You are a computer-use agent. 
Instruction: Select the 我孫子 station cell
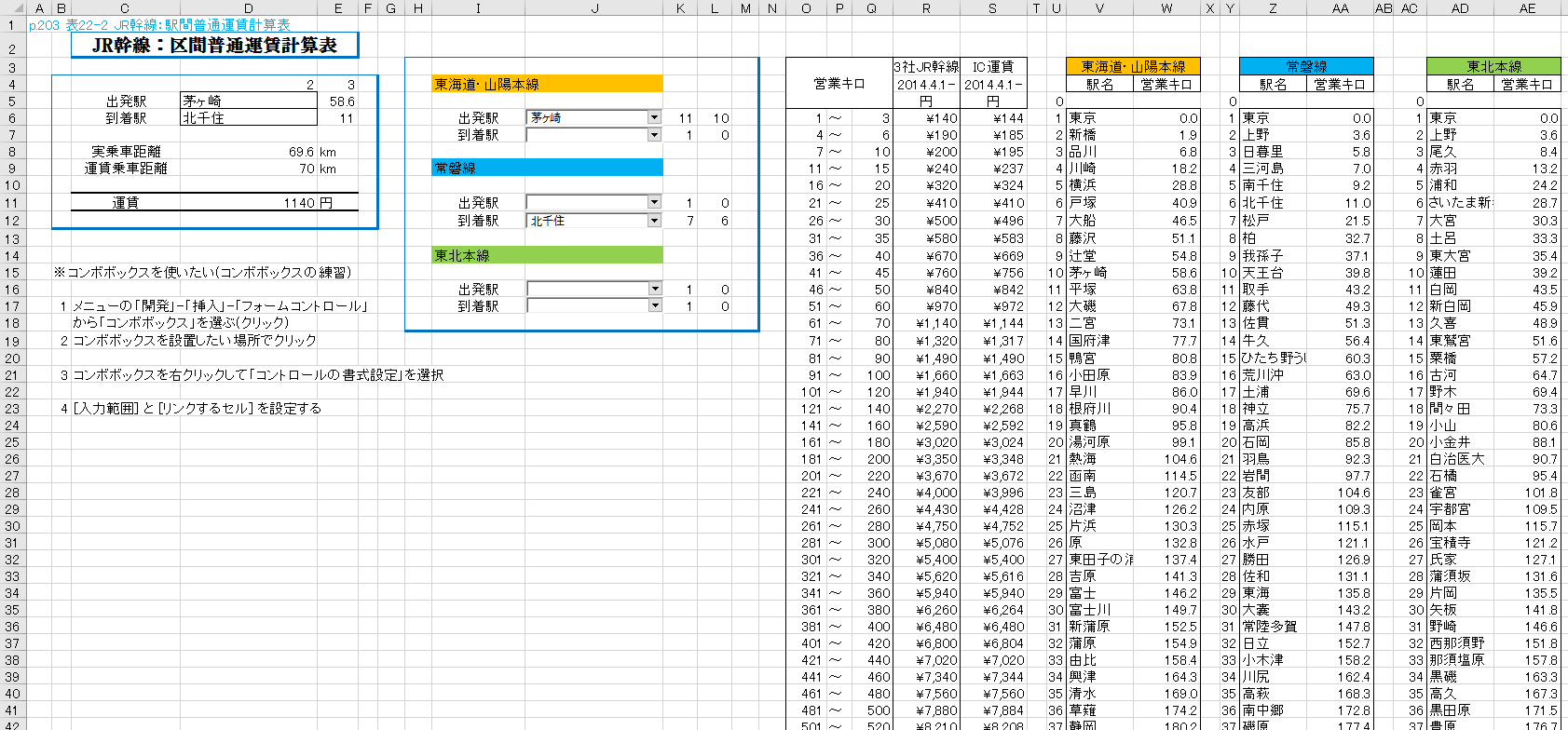pyautogui.click(x=1273, y=255)
